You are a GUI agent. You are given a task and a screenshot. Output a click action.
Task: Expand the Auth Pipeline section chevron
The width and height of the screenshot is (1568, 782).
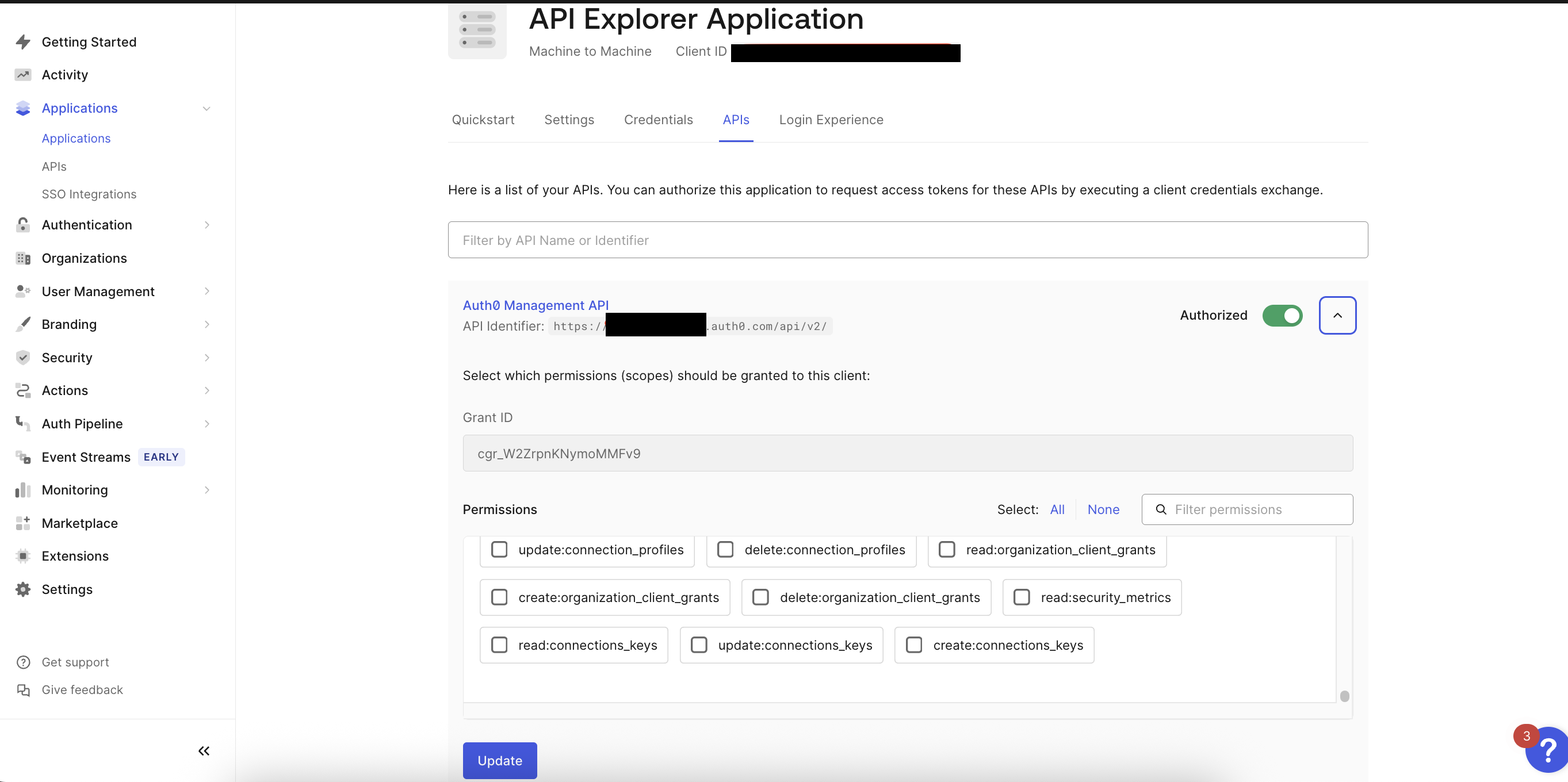[207, 424]
